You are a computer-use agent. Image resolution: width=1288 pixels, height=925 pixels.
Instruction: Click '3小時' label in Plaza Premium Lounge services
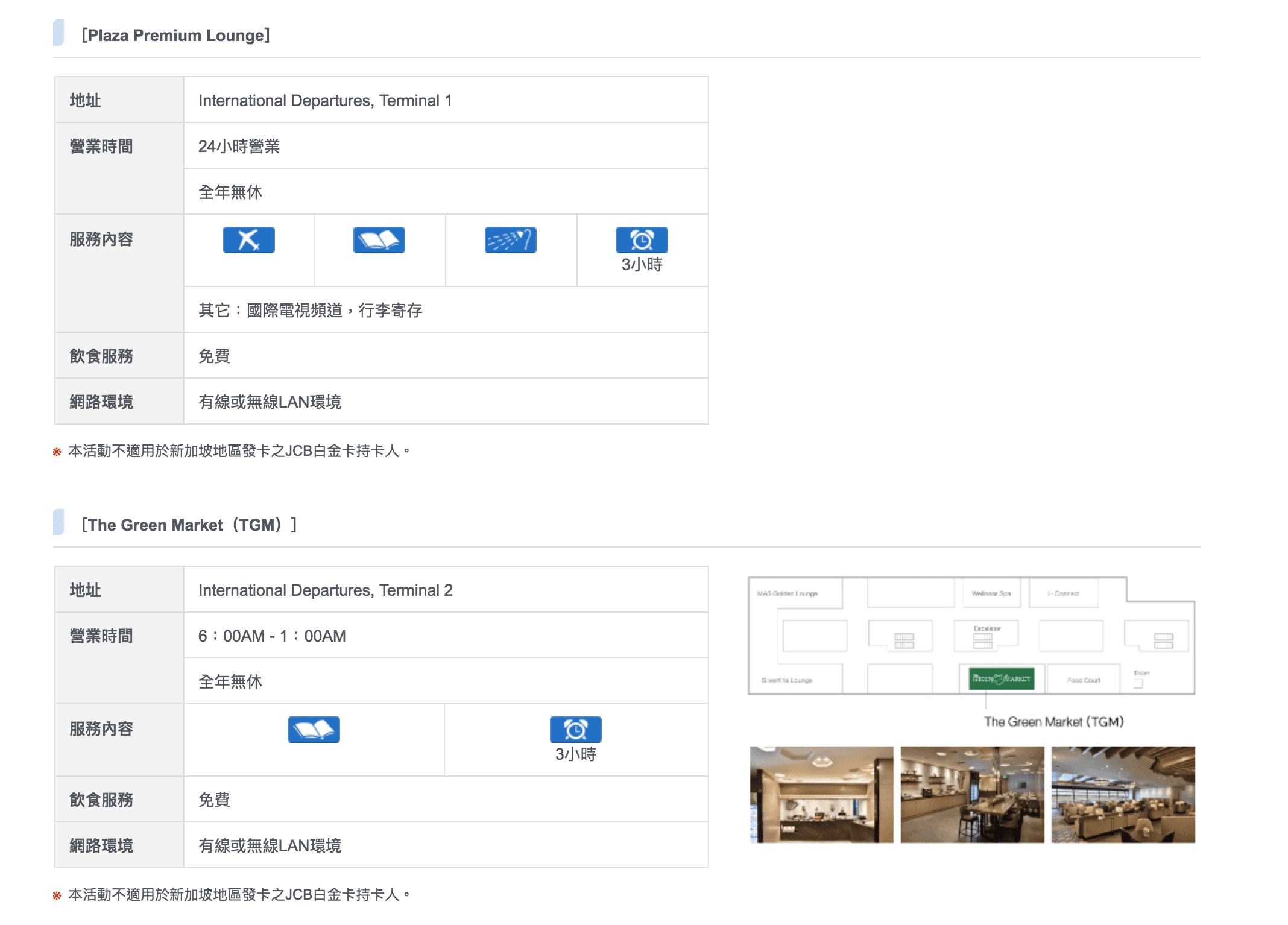[642, 265]
